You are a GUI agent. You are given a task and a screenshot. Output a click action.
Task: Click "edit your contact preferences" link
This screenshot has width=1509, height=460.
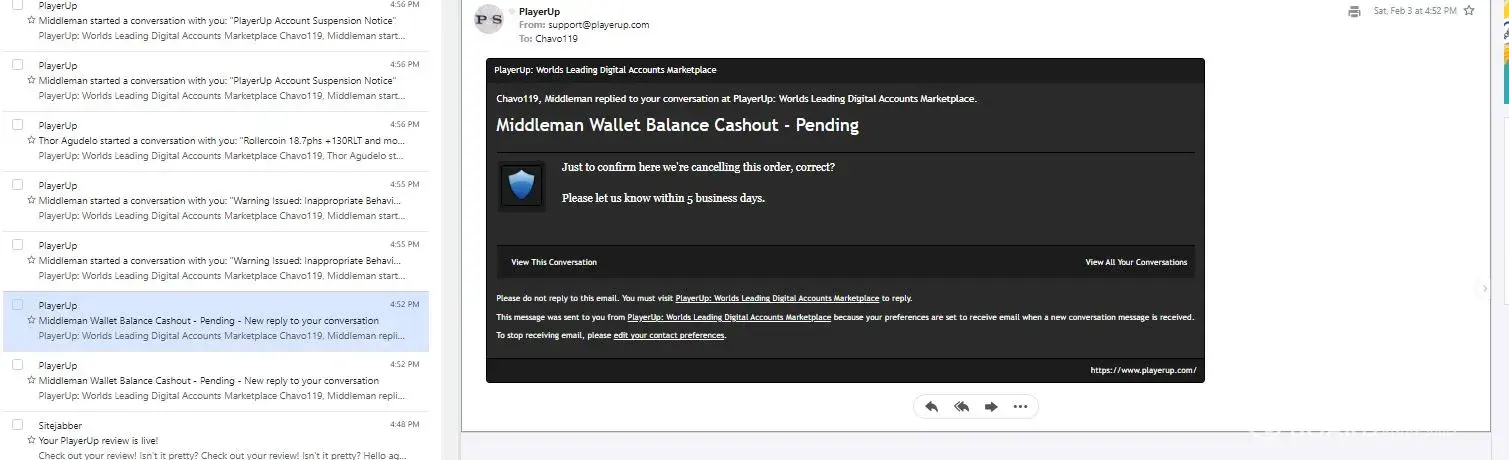click(669, 335)
